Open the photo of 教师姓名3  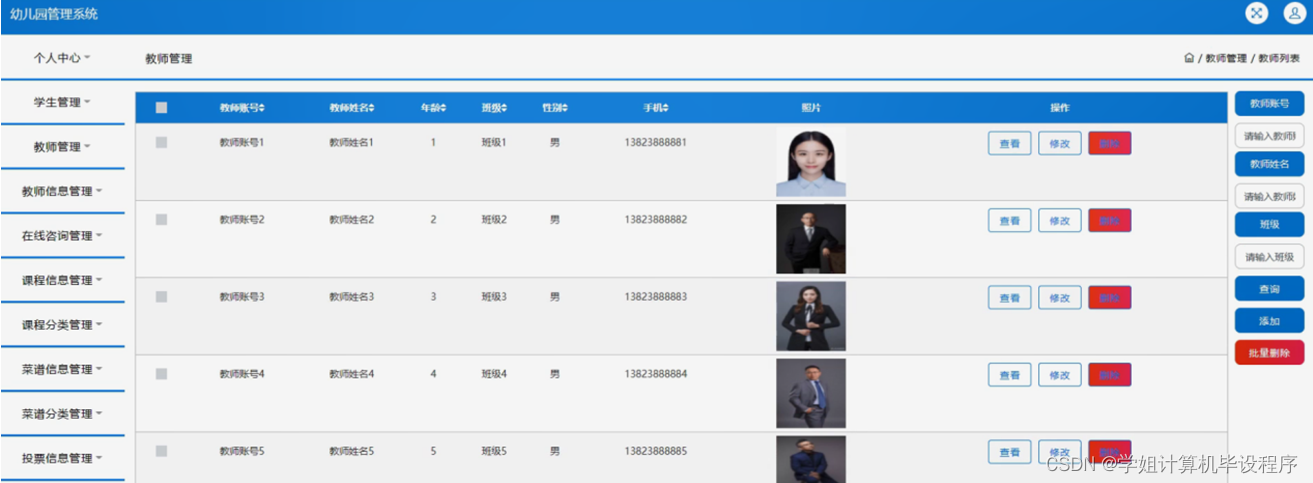(811, 316)
